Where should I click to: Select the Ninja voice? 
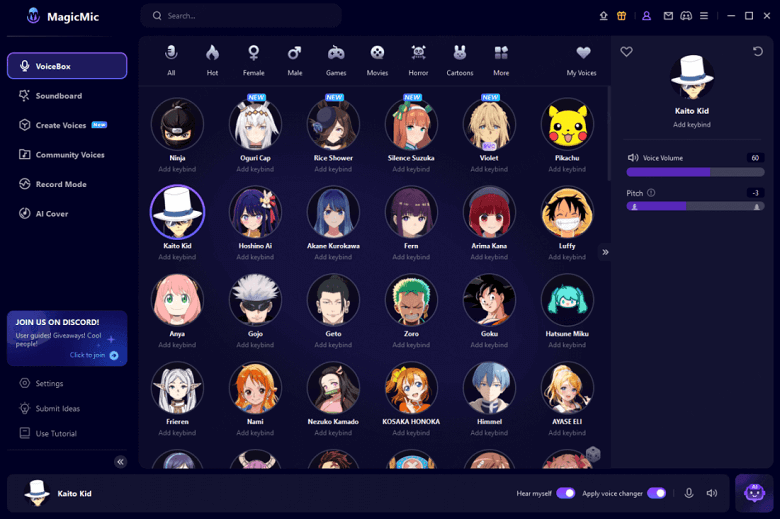177,124
